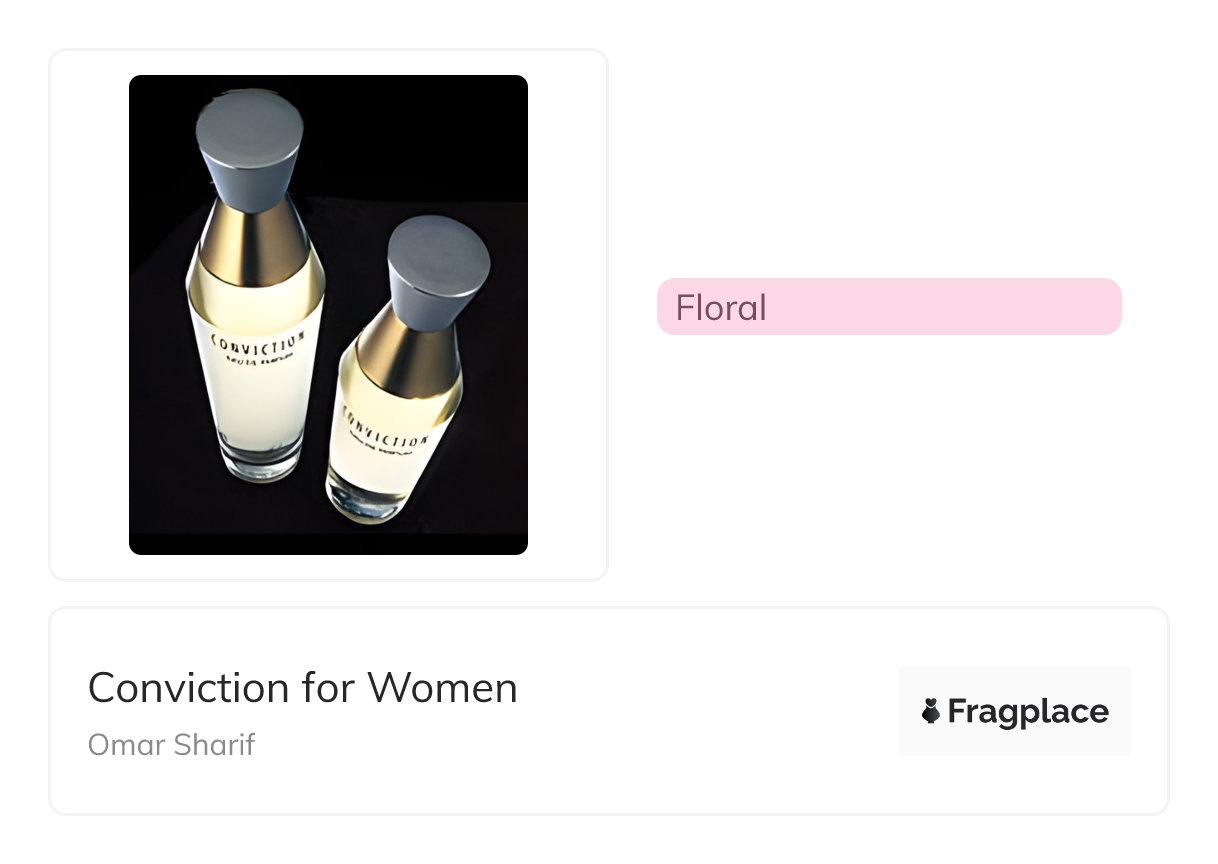Viewport: 1218px width, 864px height.
Task: Click the Fragplace perfume bottle logo icon
Action: pyautogui.click(x=931, y=712)
